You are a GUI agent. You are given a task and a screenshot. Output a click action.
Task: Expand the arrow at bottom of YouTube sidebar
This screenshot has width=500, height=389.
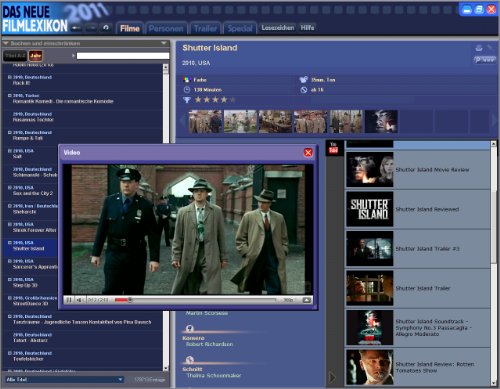tap(332, 377)
